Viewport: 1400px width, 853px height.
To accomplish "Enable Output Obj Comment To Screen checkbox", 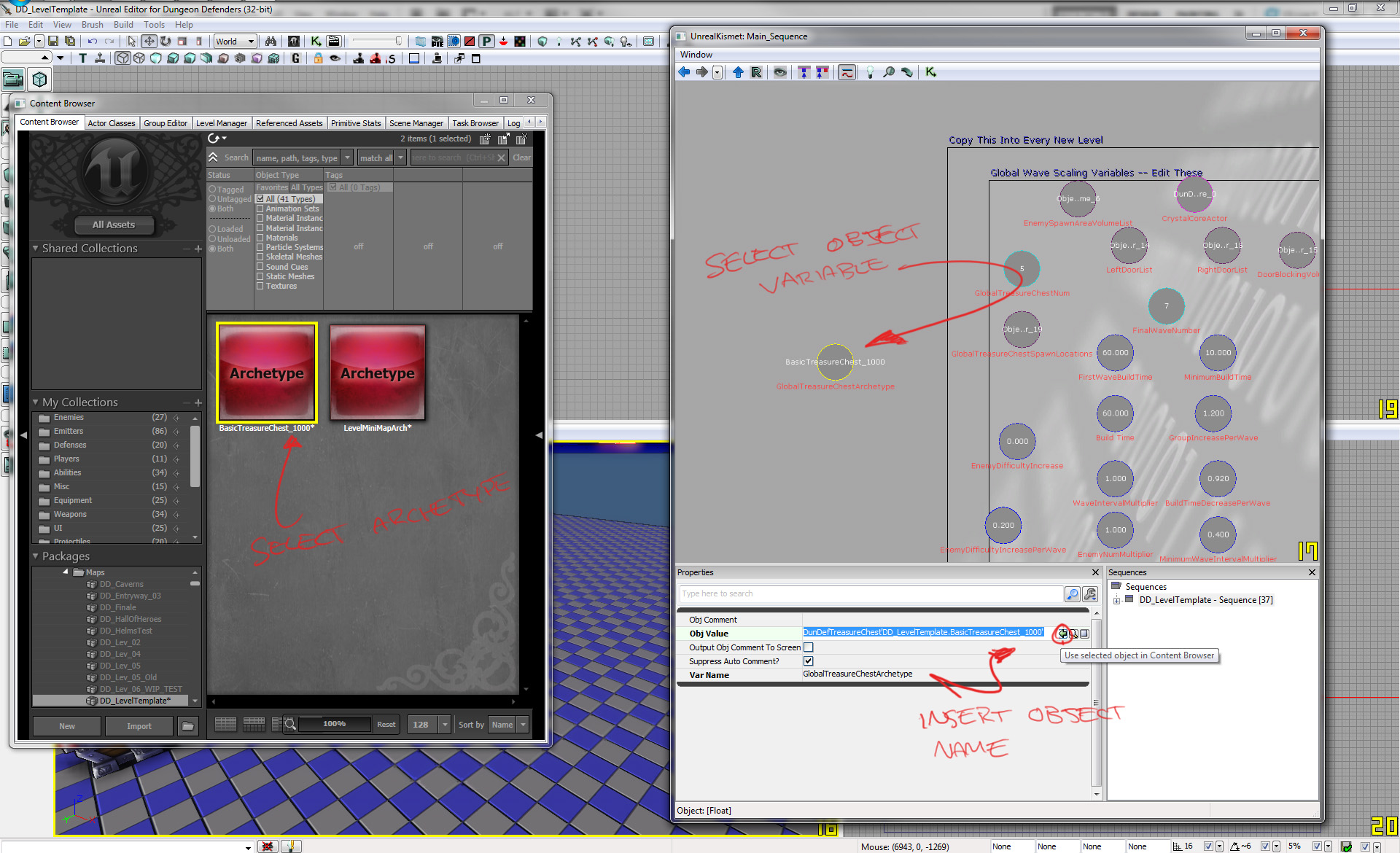I will tap(808, 647).
